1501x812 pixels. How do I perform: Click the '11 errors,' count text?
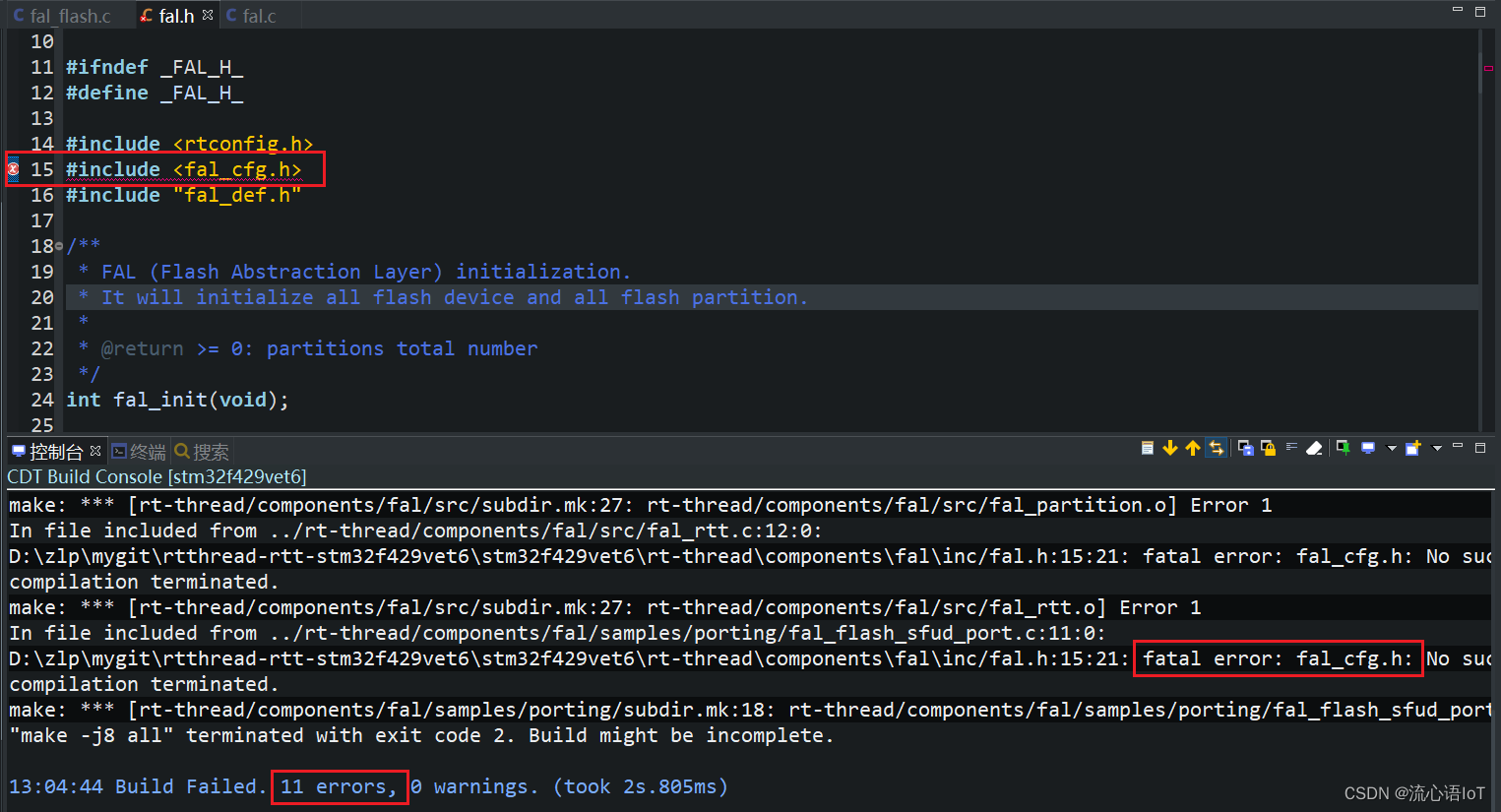340,786
